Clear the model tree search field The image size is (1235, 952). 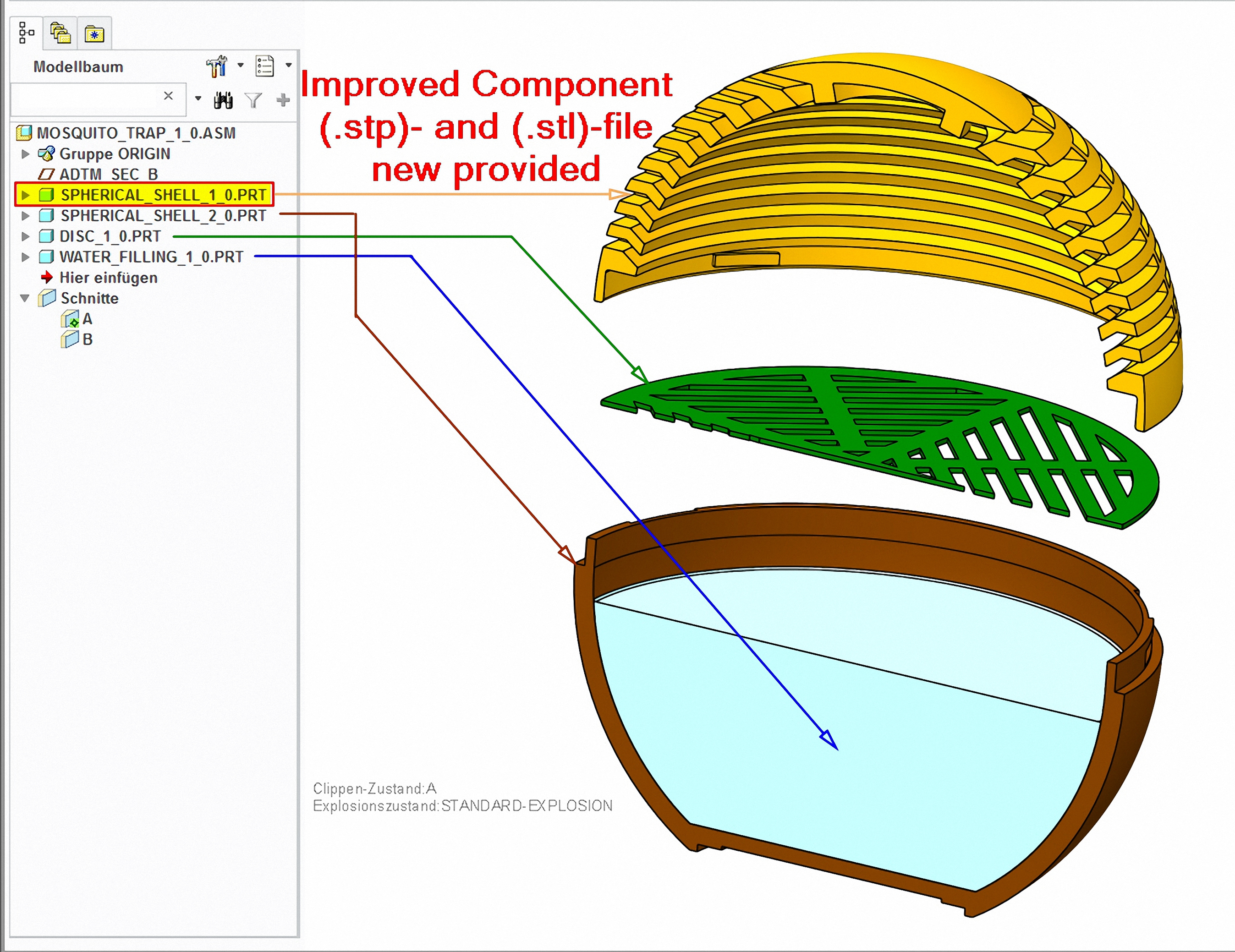(x=168, y=96)
